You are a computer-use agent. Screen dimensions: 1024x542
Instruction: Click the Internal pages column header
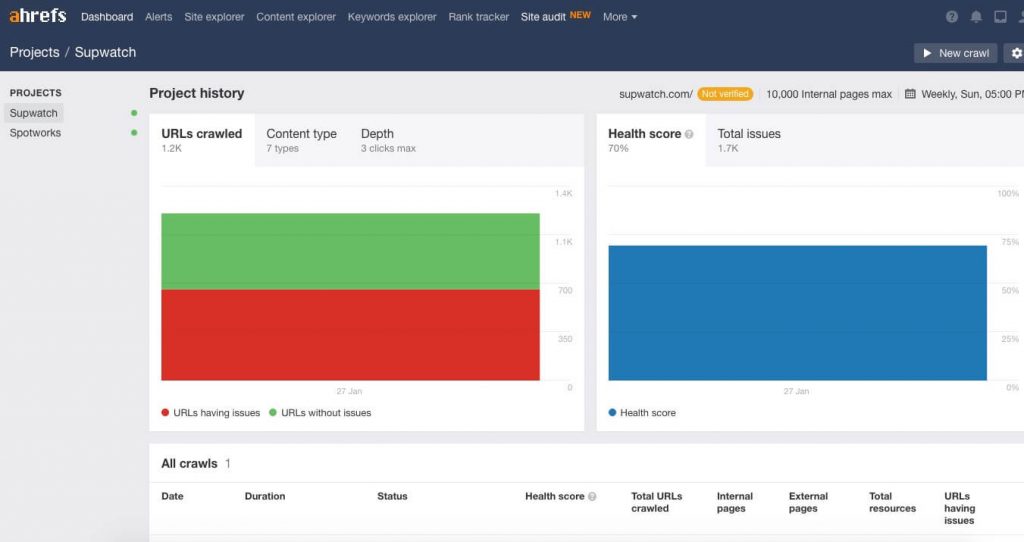[x=735, y=502]
